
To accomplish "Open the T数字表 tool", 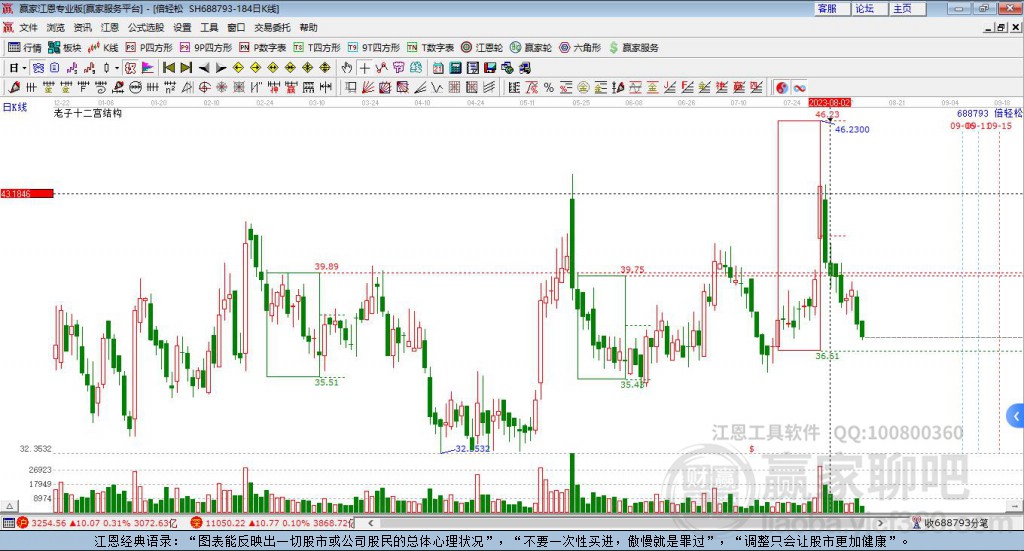I will (x=430, y=48).
